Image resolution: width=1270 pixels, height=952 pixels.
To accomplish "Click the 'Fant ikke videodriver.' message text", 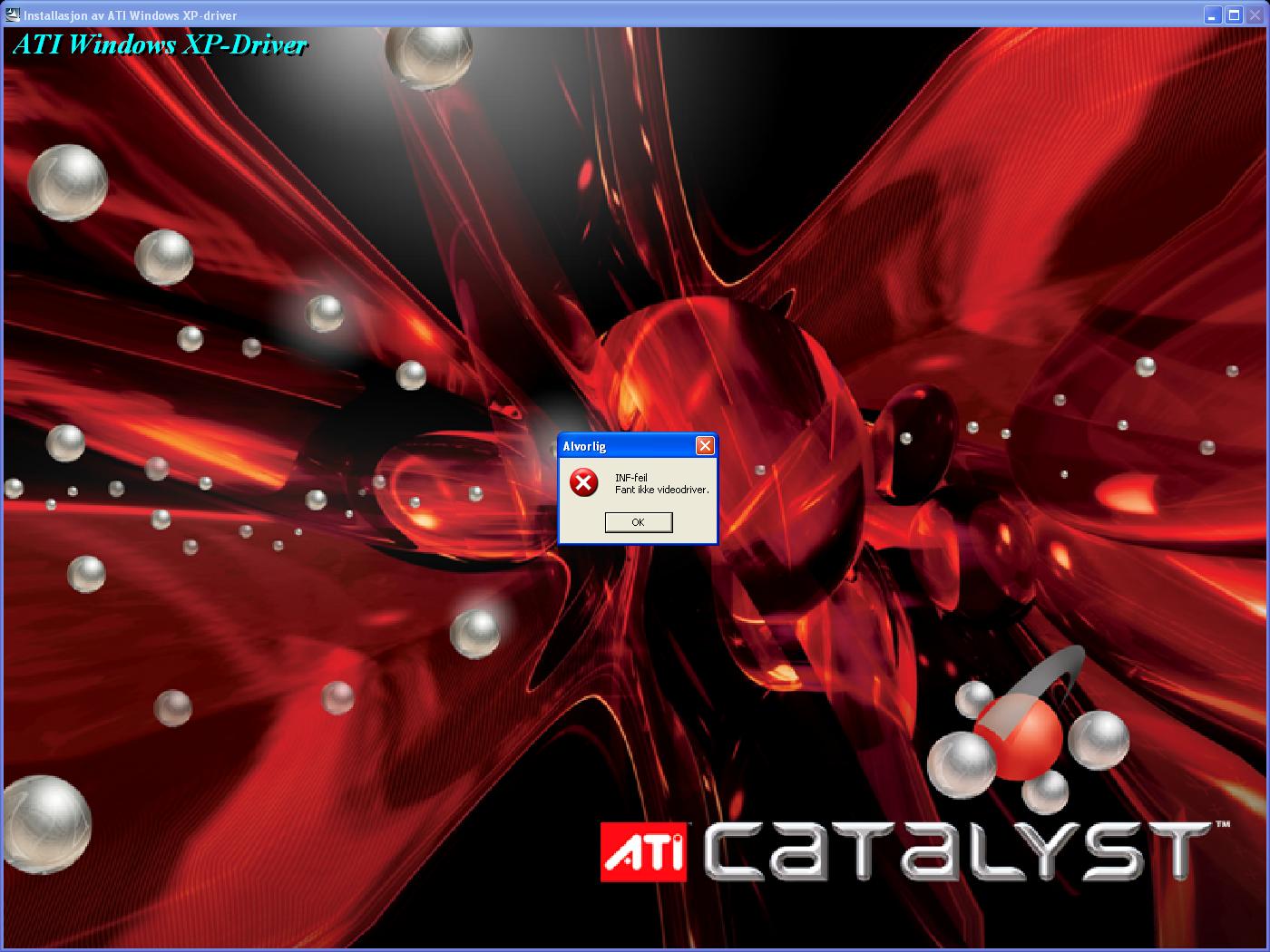I will coord(662,490).
